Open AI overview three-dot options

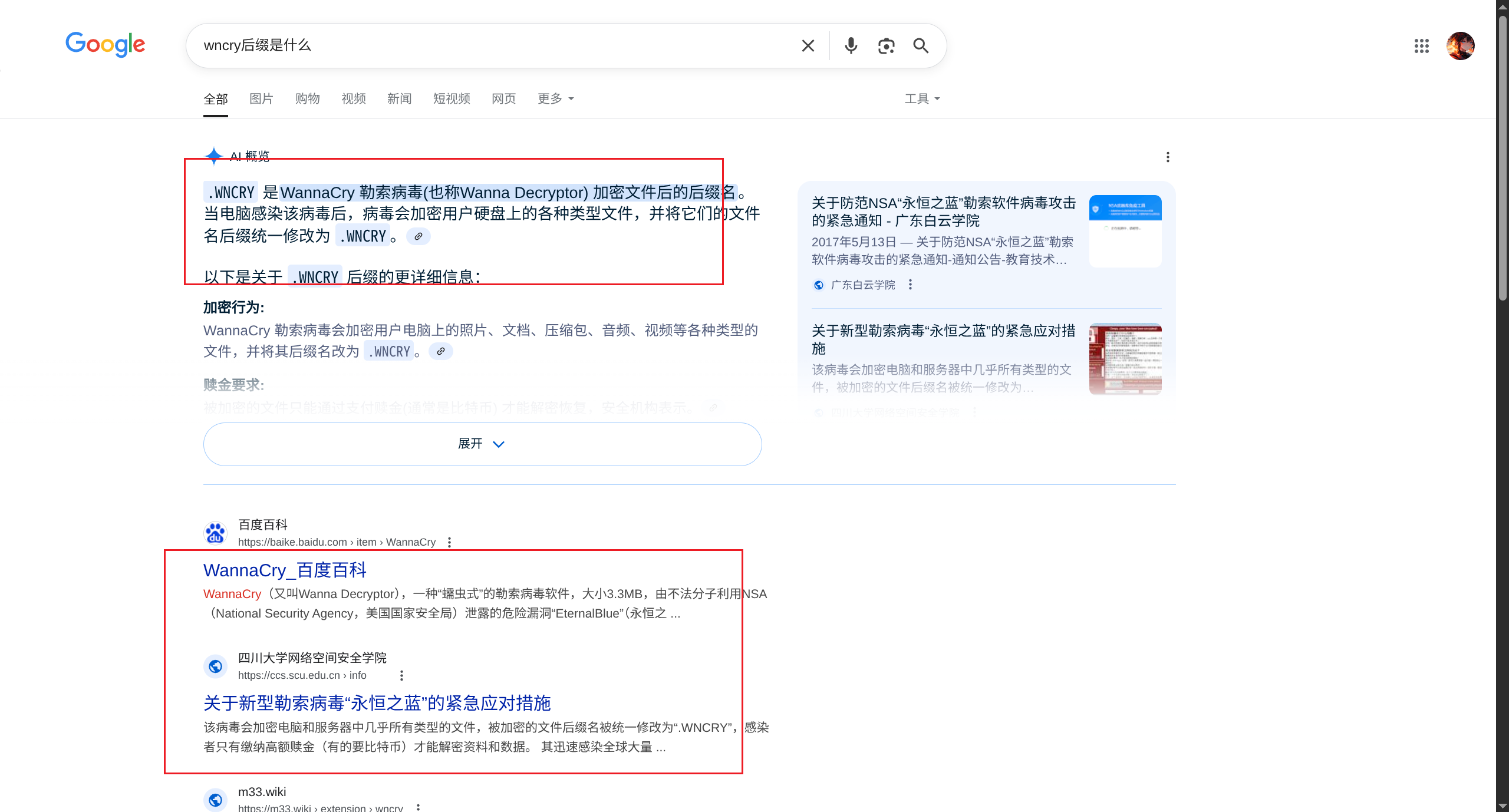(x=1167, y=157)
